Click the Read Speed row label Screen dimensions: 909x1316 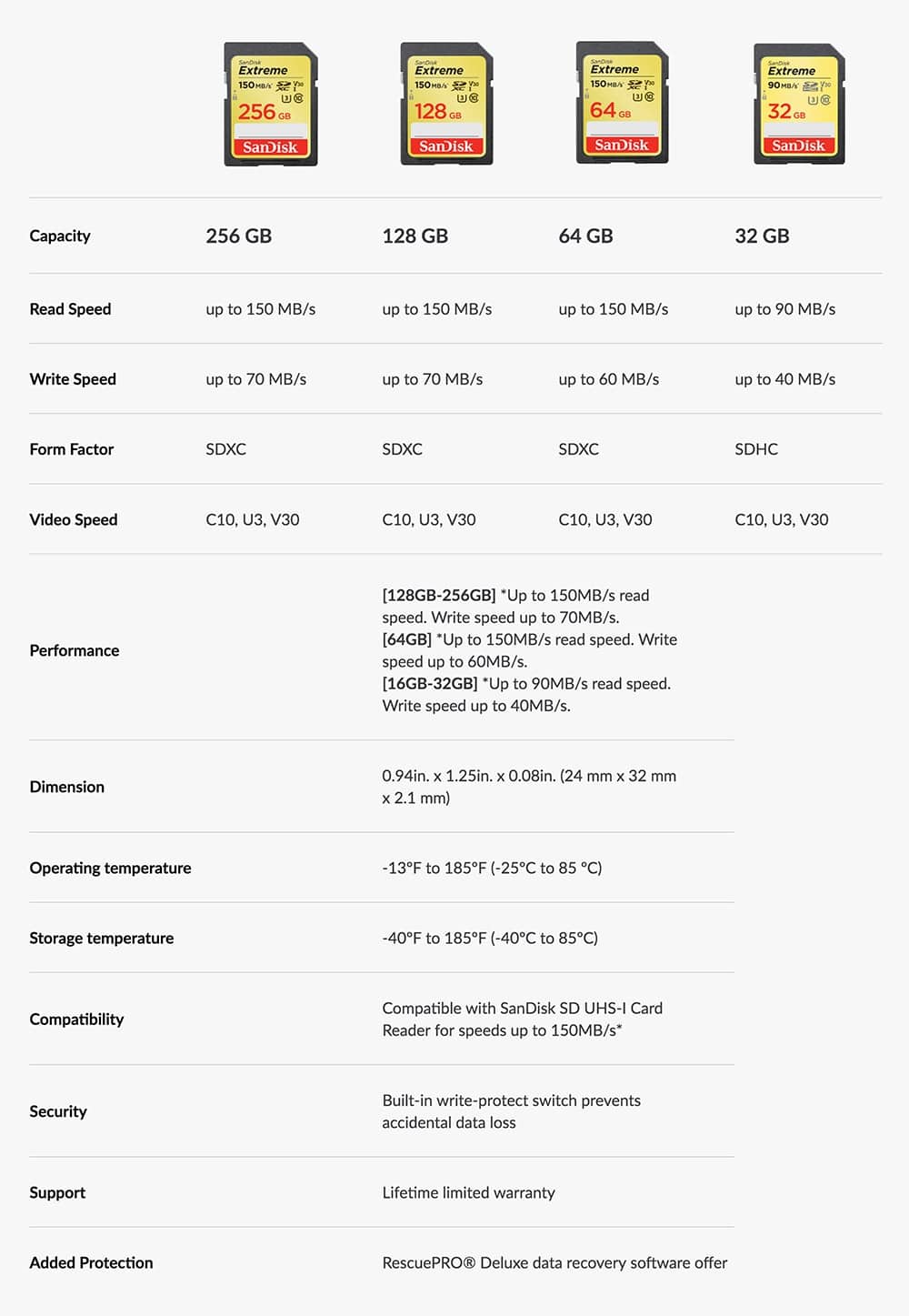[70, 309]
